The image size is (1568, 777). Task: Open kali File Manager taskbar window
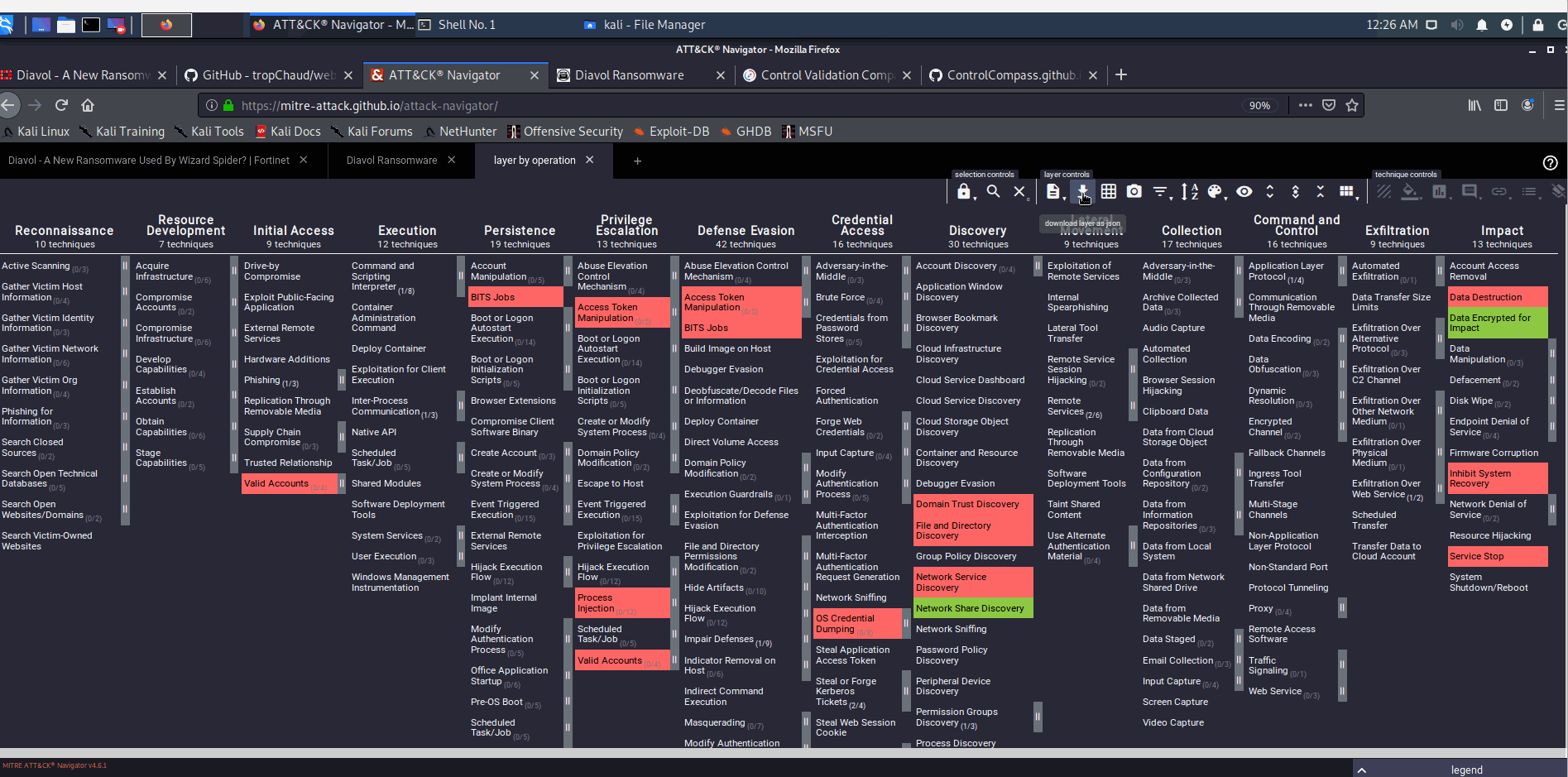645,25
